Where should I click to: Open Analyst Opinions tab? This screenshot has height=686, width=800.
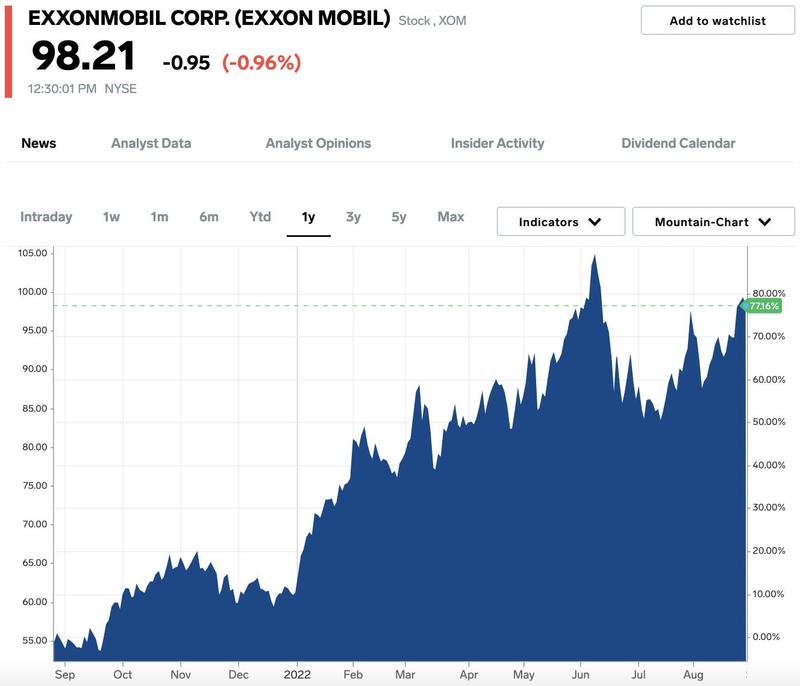[x=318, y=143]
